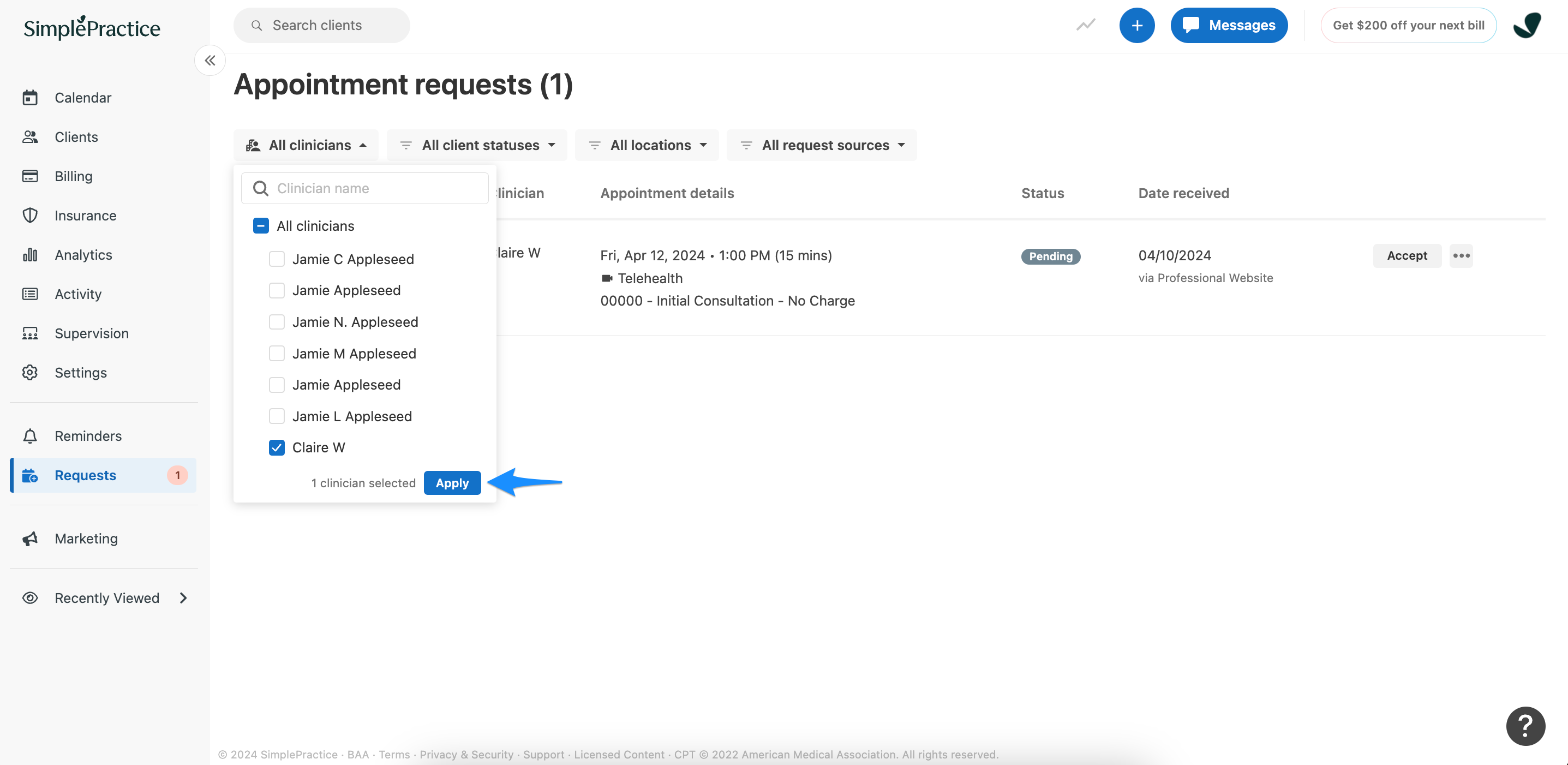The height and width of the screenshot is (765, 1568).
Task: Check the first Jamie Appleseed checkbox
Action: [x=277, y=290]
